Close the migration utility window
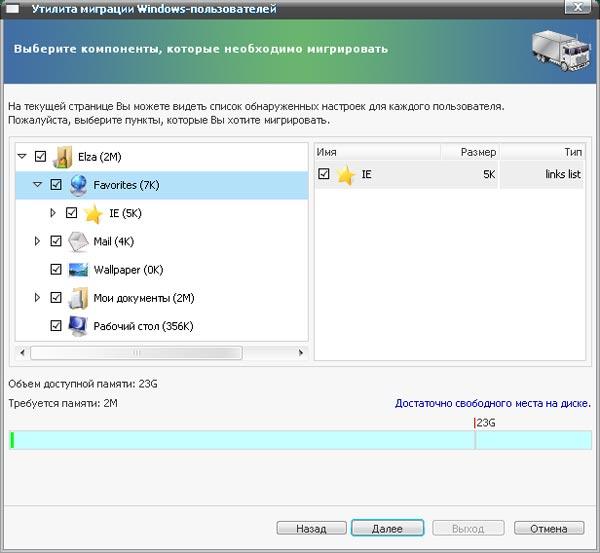The width and height of the screenshot is (600, 553). tap(578, 7)
